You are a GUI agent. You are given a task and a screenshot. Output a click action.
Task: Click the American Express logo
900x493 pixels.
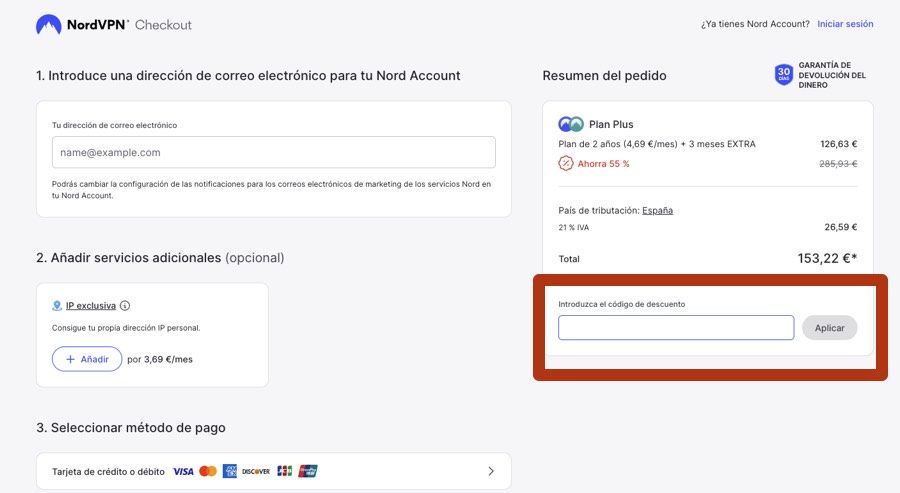pyautogui.click(x=230, y=471)
